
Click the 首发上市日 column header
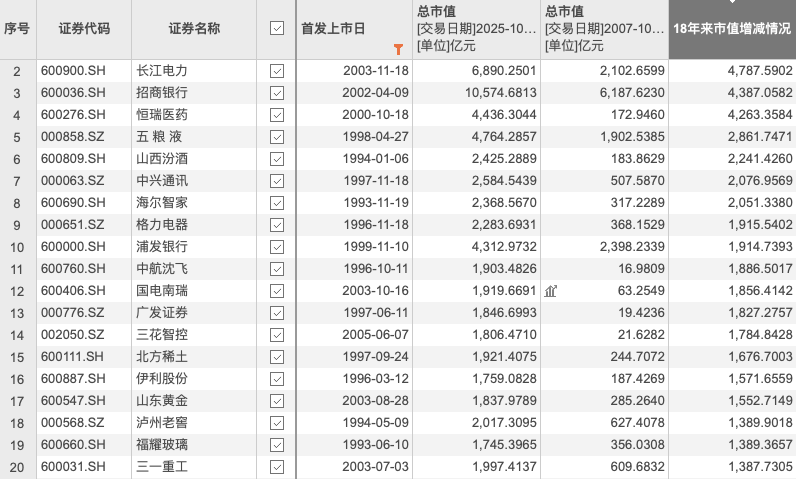coord(354,29)
